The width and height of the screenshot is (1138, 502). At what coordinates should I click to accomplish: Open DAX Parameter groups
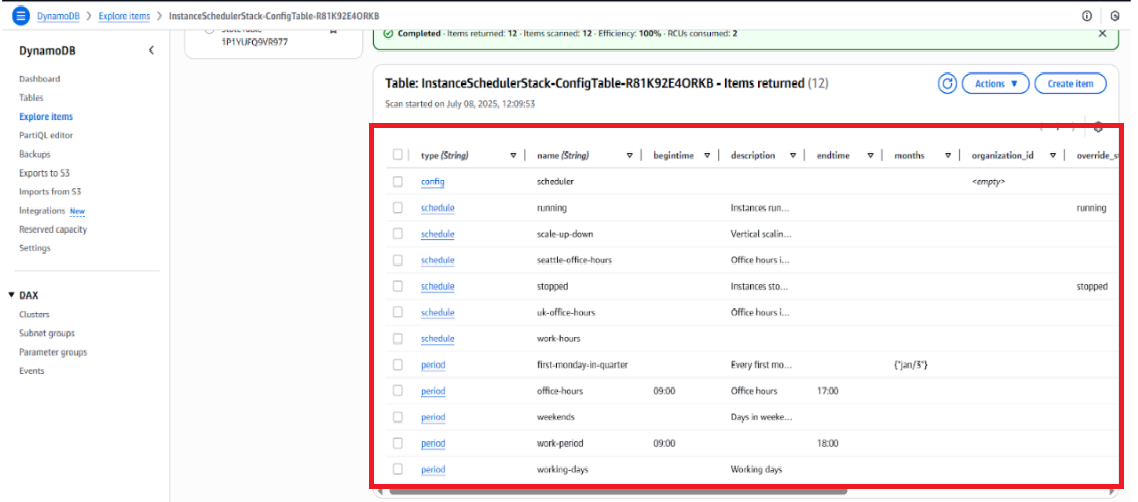53,353
